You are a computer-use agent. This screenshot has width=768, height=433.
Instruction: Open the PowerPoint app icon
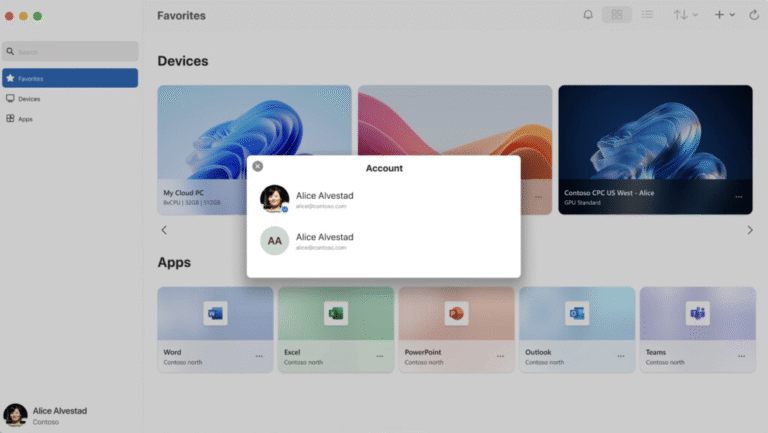[x=456, y=313]
